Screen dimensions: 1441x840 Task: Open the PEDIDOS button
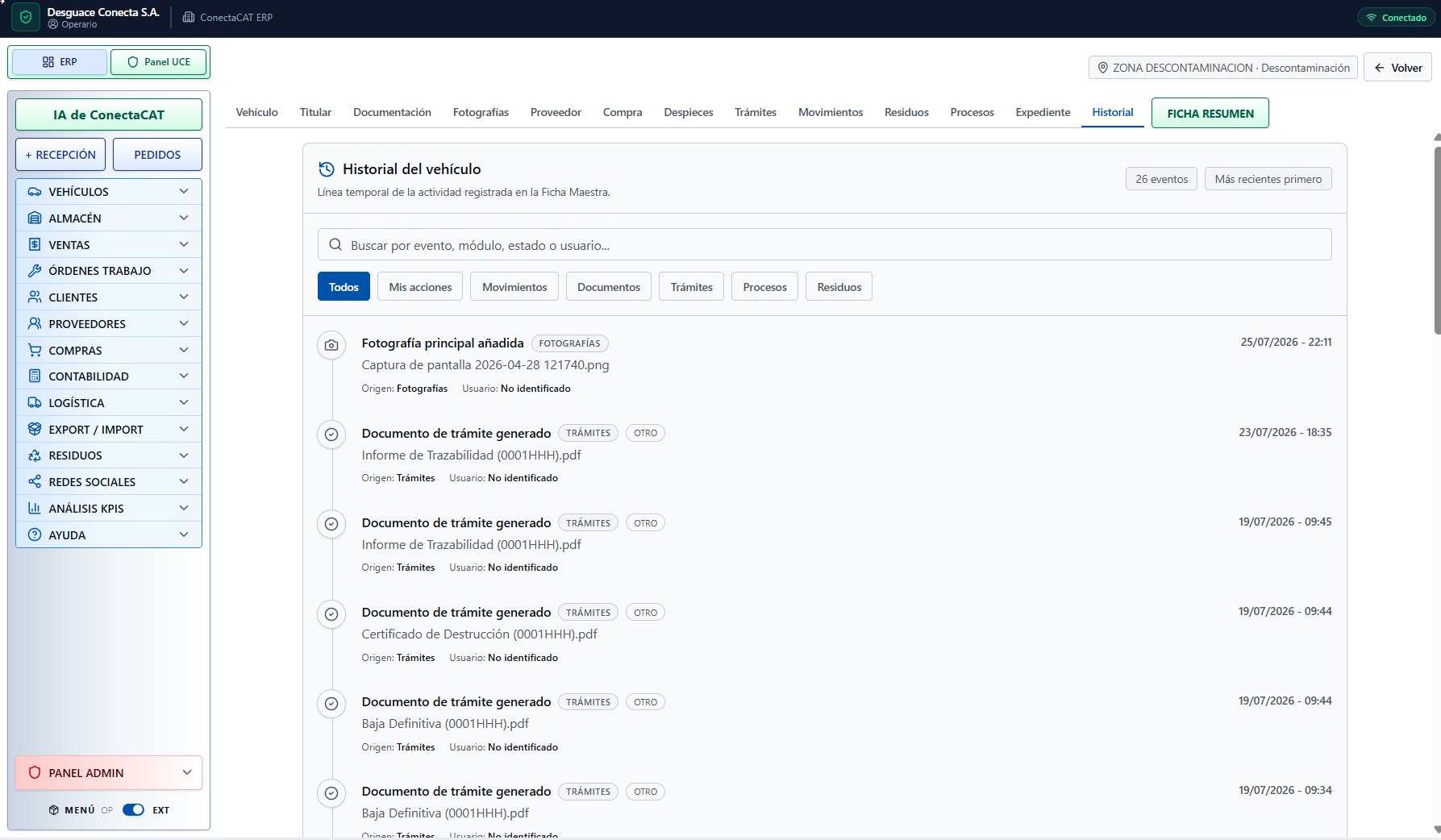[157, 155]
